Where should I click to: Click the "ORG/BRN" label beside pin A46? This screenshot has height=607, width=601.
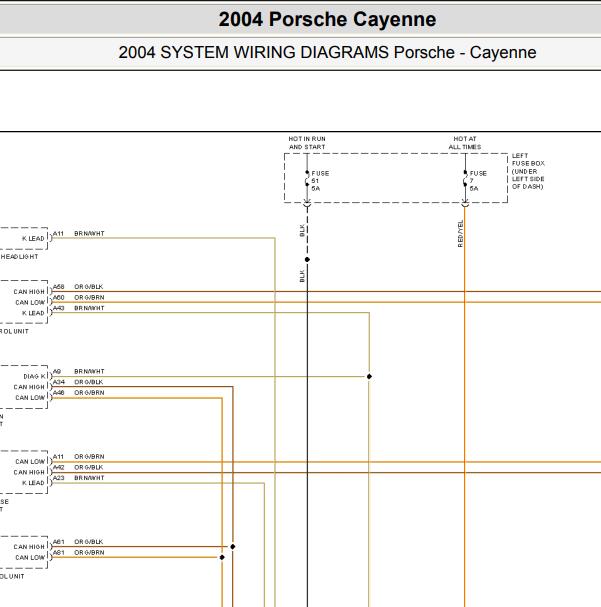click(89, 393)
